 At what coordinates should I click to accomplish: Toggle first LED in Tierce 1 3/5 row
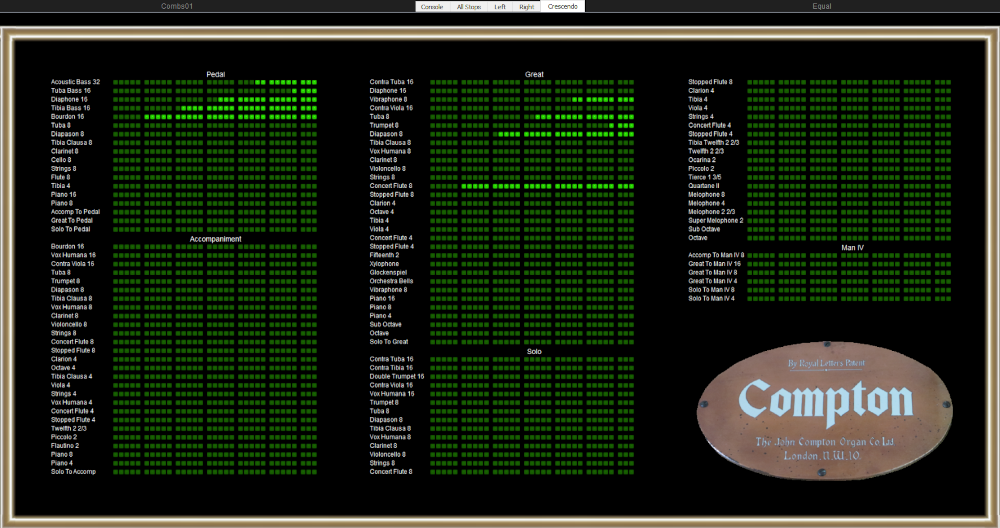[x=751, y=177]
